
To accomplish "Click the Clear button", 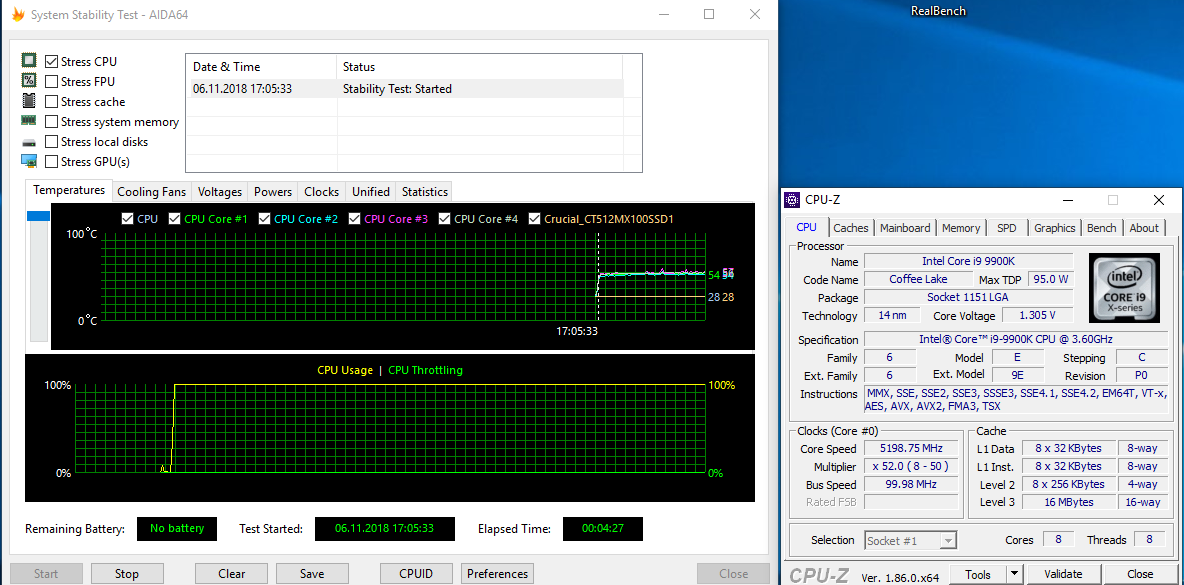I will [x=231, y=574].
